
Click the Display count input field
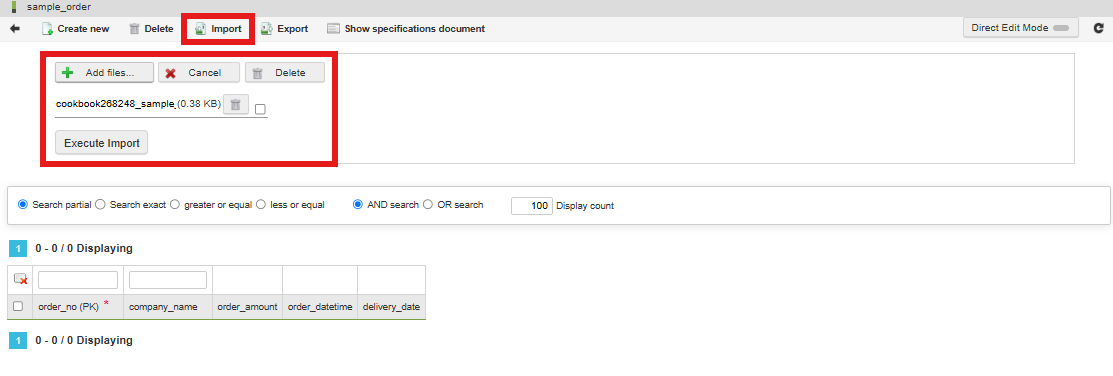[532, 206]
